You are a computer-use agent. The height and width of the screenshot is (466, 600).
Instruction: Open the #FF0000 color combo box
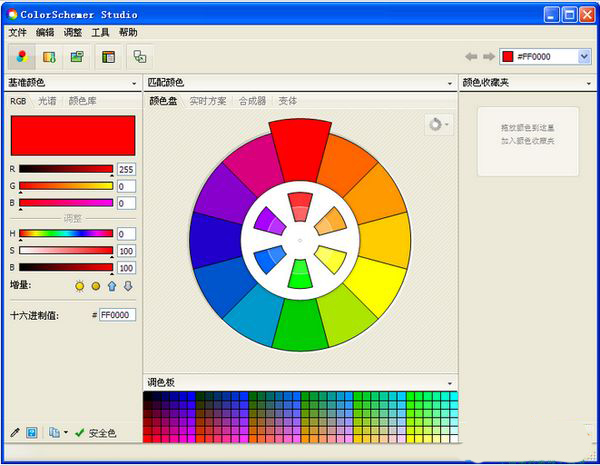coord(545,57)
